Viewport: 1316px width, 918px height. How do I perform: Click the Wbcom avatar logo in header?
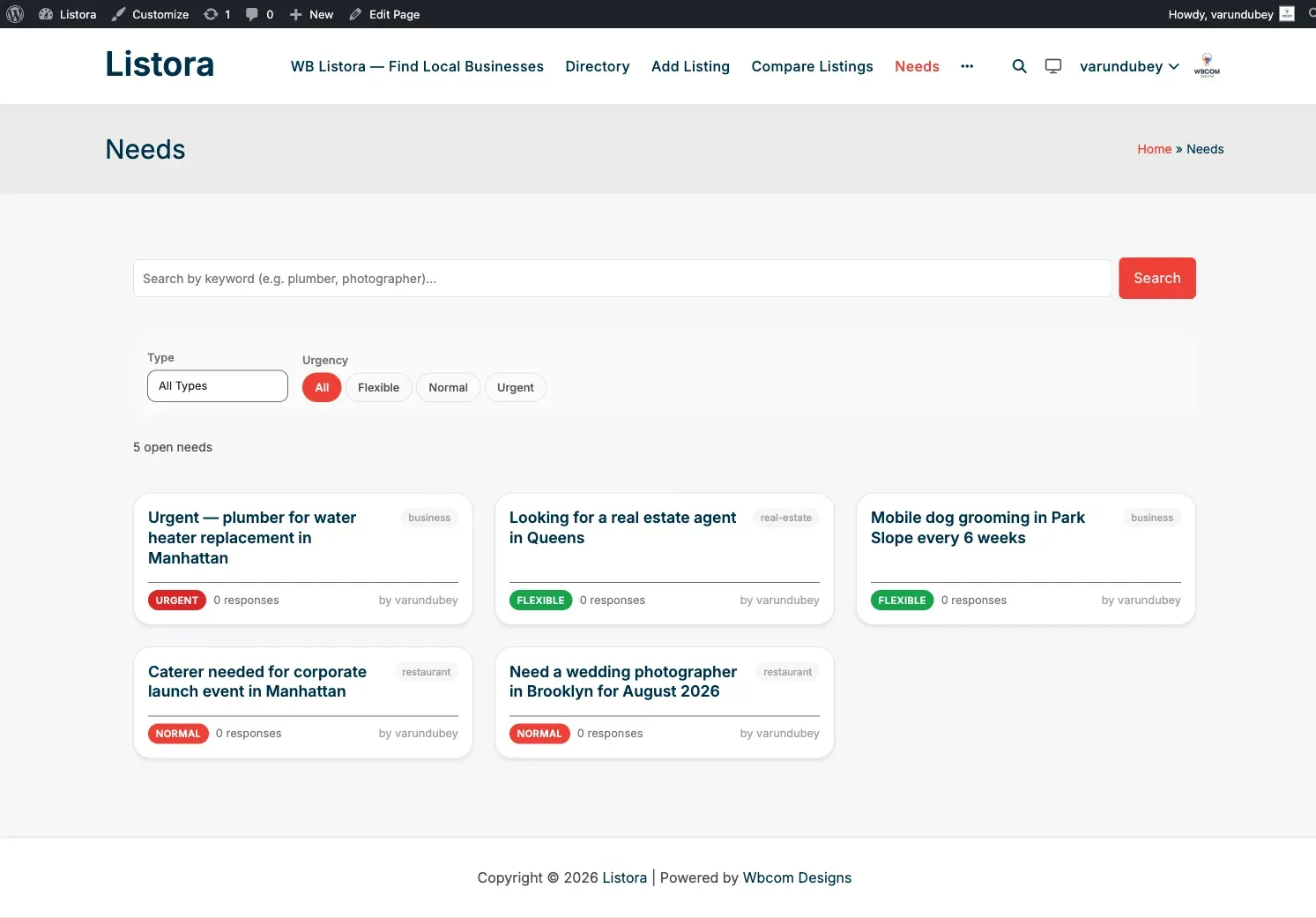click(x=1207, y=66)
